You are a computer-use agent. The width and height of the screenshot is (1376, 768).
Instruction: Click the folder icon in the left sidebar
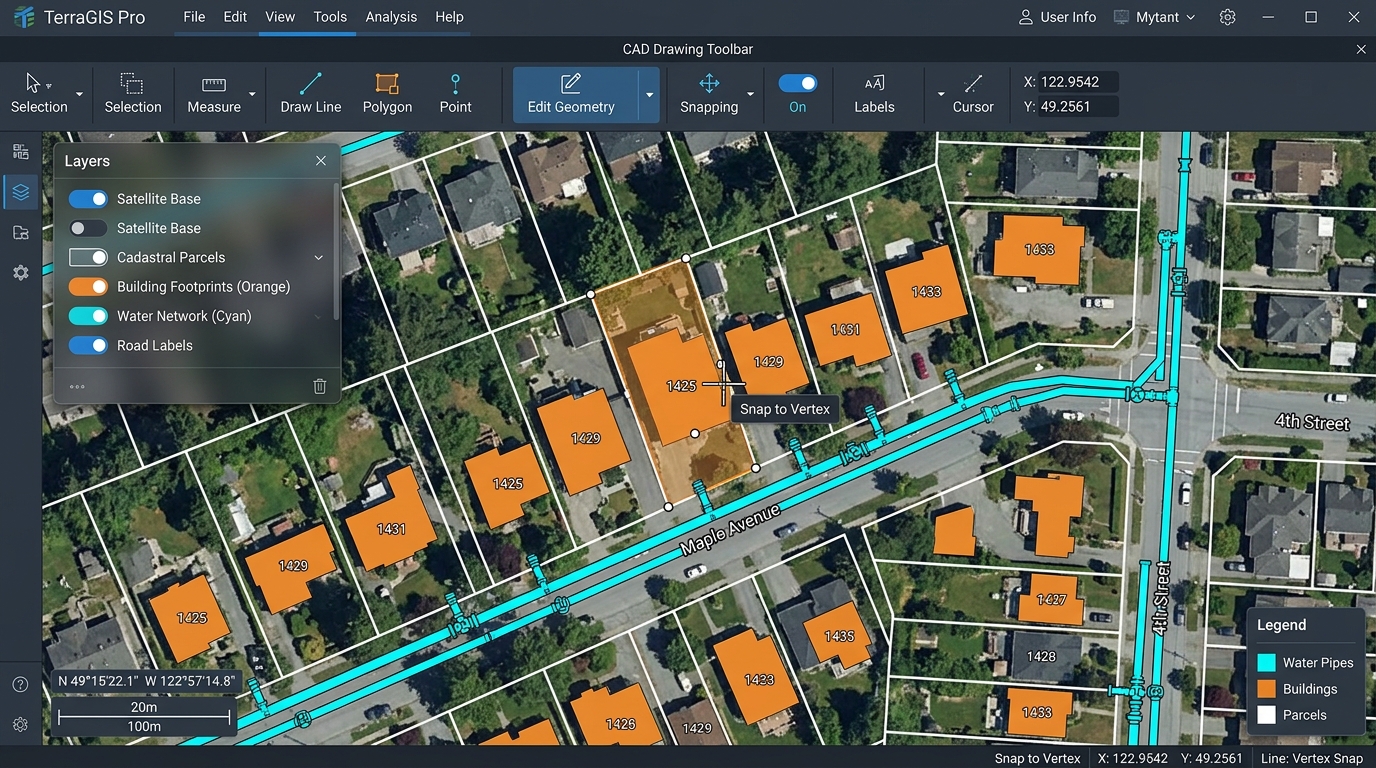click(x=20, y=232)
